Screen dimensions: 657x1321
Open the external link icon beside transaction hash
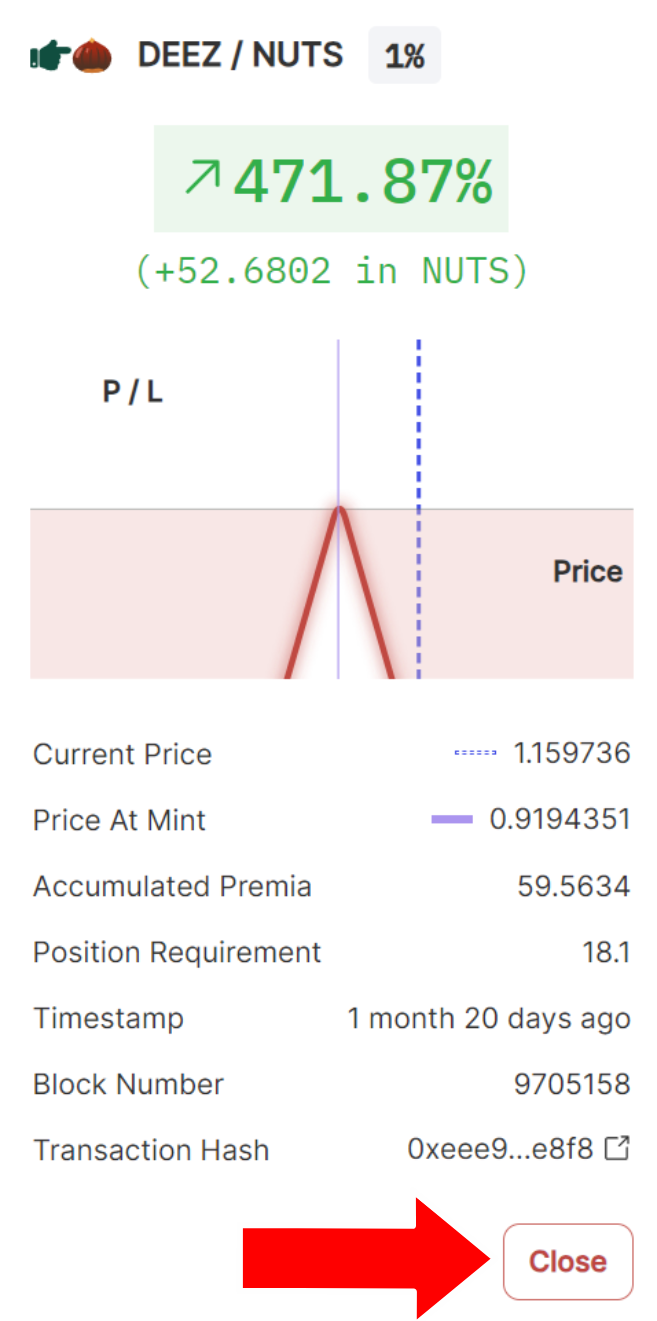pos(619,1149)
